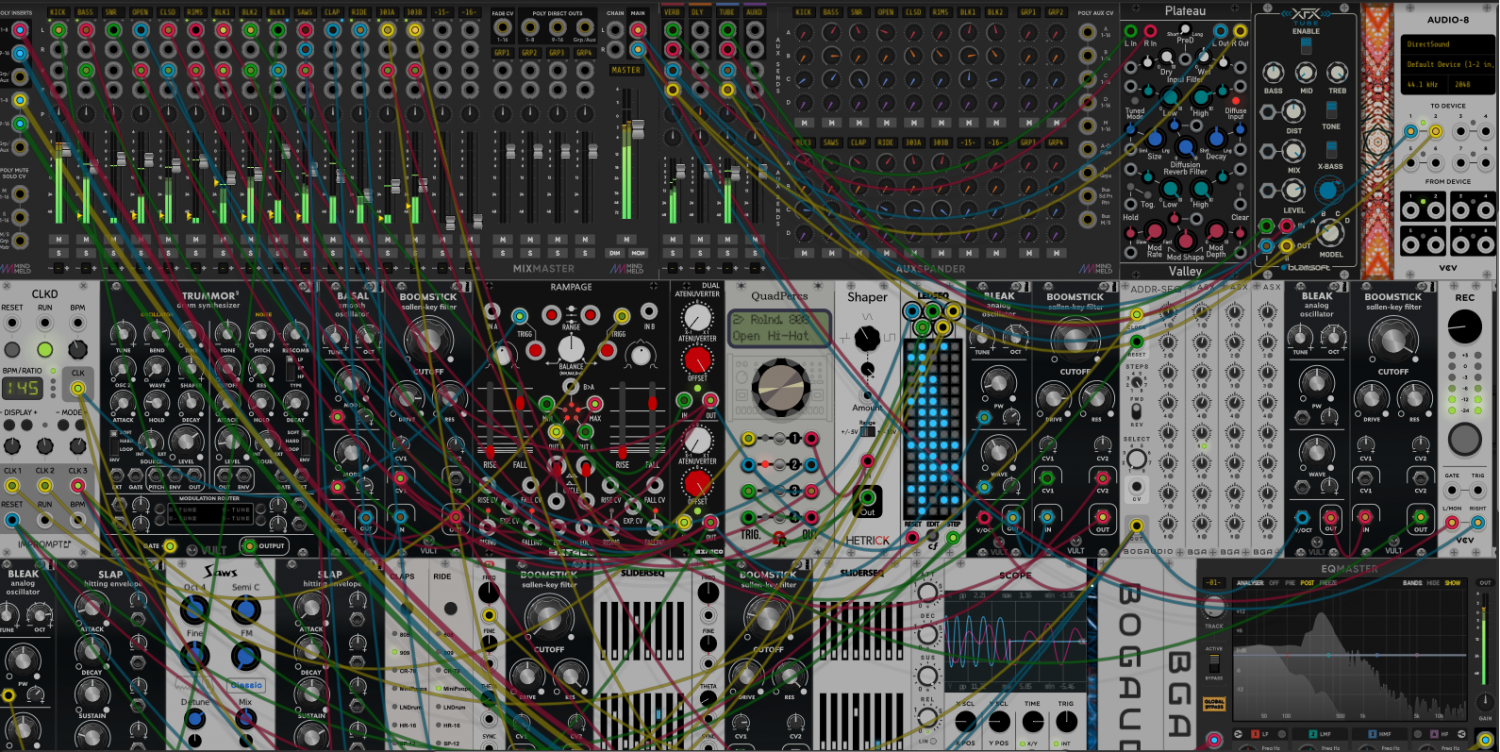Image resolution: width=1500 pixels, height=752 pixels.
Task: Select FREEZE in EQMaster analyser
Action: [1328, 583]
